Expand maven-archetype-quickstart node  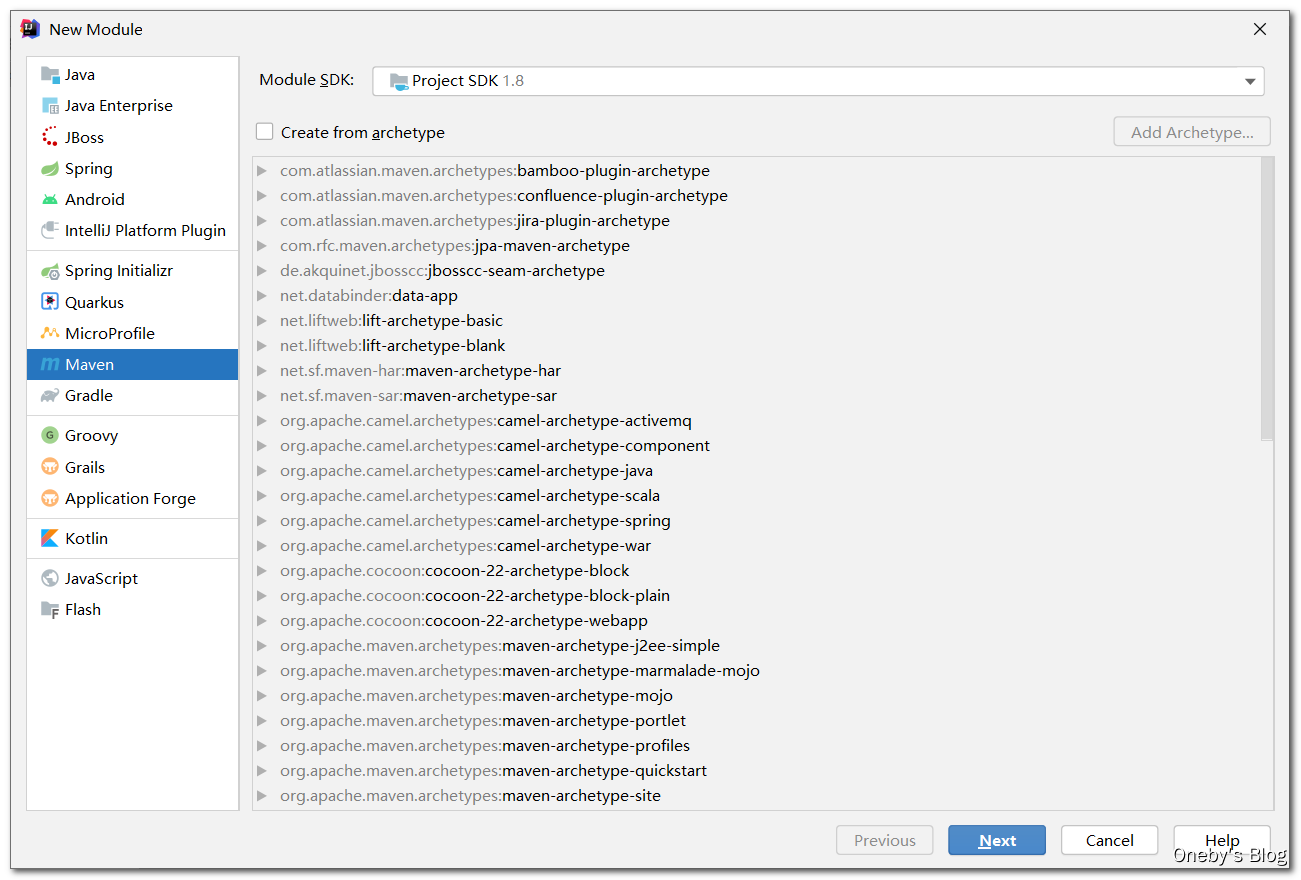262,771
